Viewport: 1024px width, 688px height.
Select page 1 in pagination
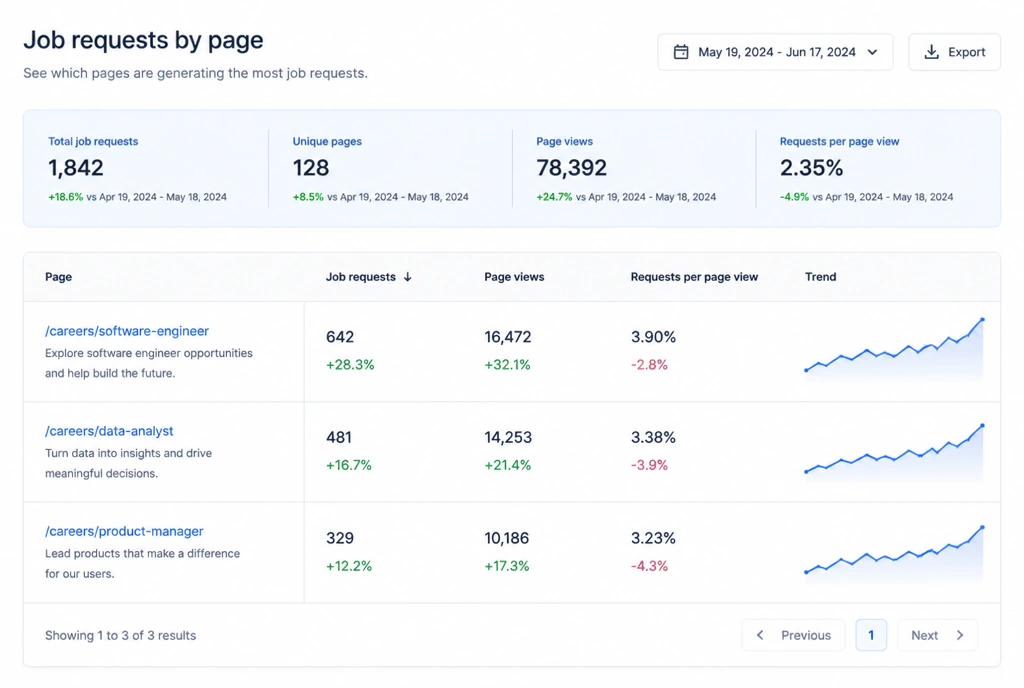pos(871,635)
